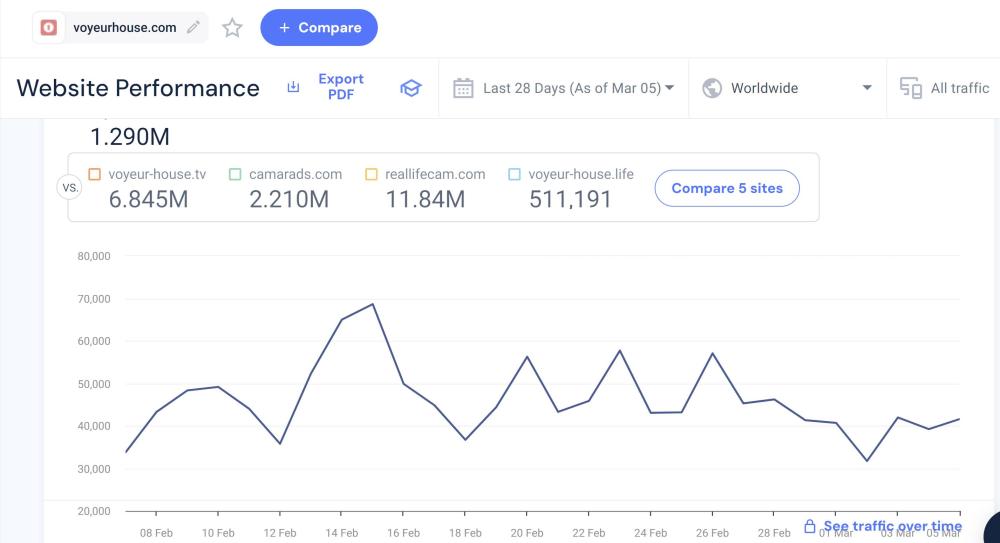Tick the reallifecam.com checkbox

pyautogui.click(x=371, y=174)
